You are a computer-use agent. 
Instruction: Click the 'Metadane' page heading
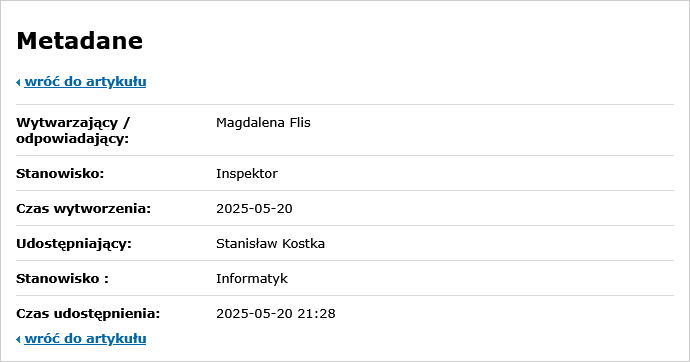click(80, 41)
